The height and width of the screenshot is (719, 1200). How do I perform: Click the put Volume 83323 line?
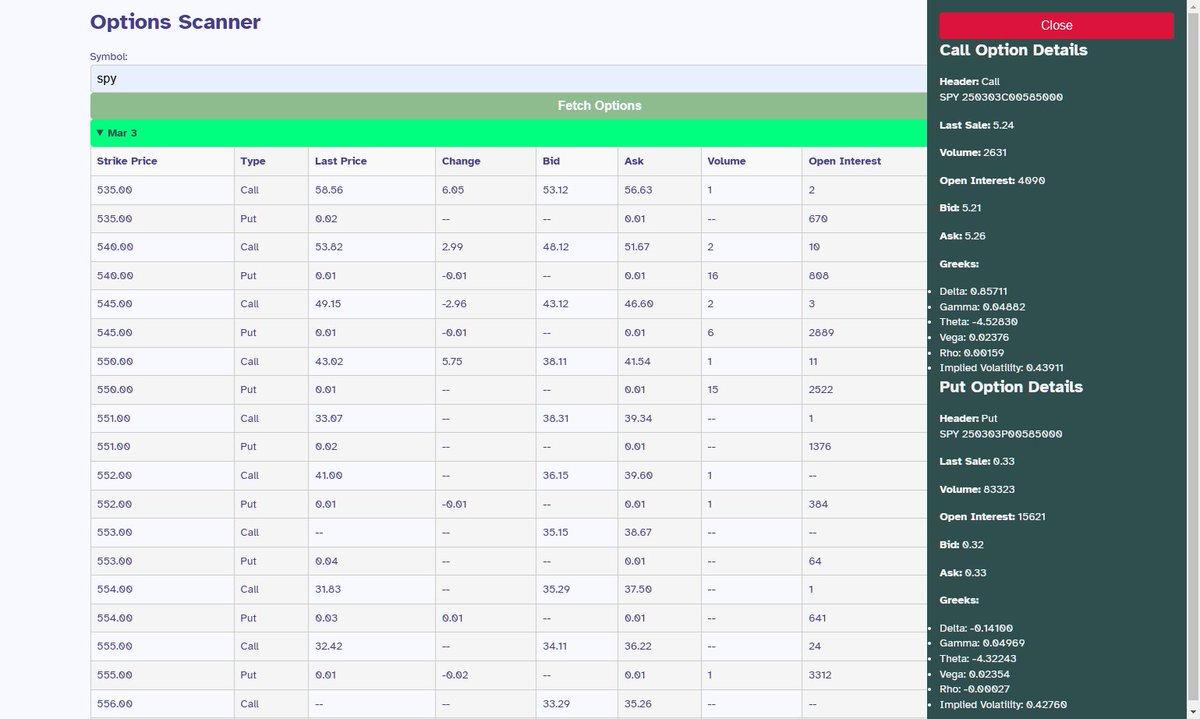pyautogui.click(x=976, y=489)
